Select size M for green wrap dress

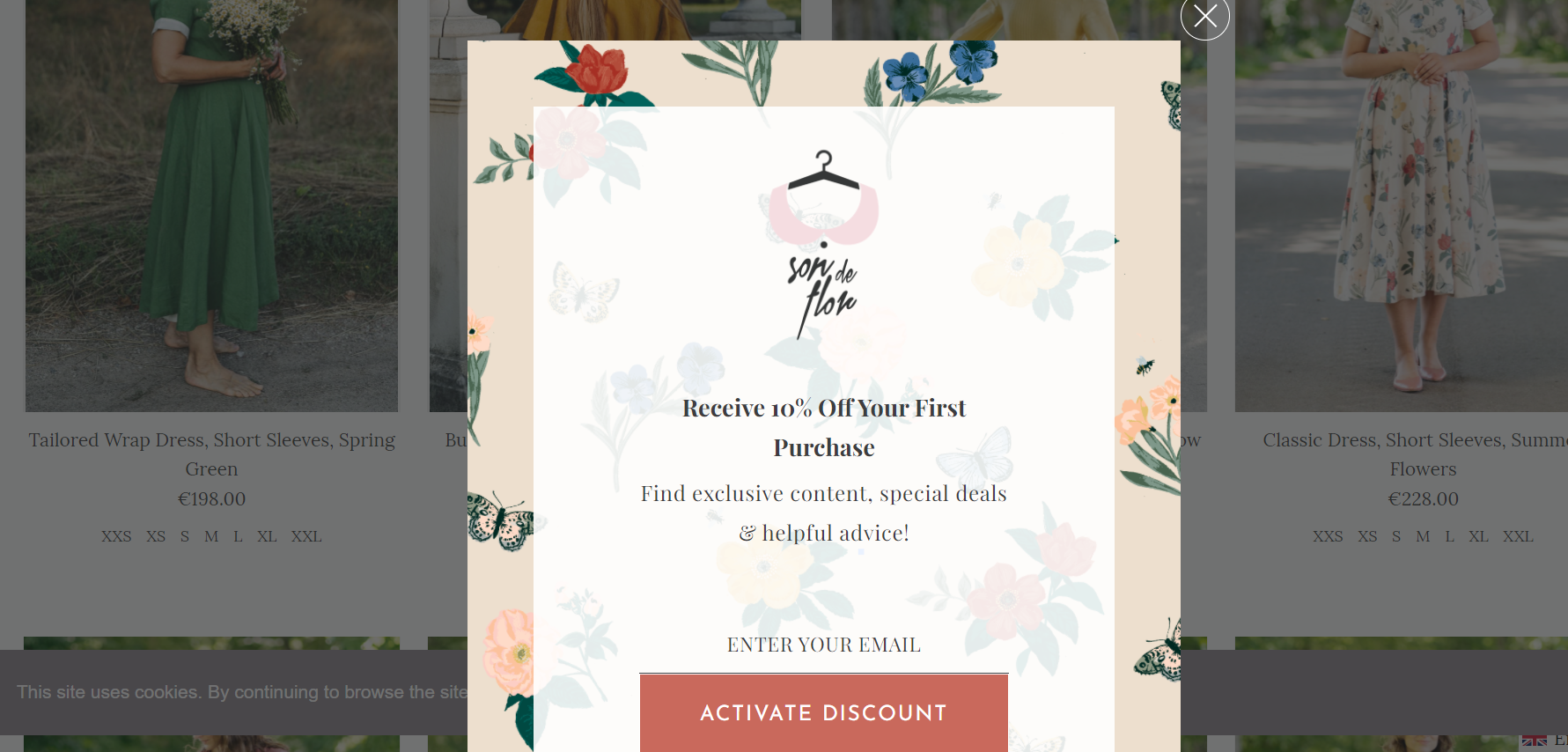click(211, 536)
